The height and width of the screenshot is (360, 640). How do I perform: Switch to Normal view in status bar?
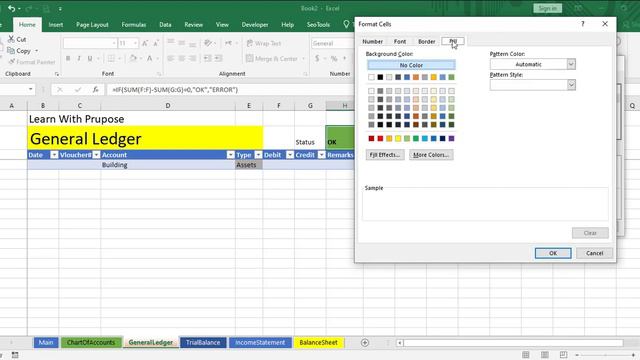point(526,354)
